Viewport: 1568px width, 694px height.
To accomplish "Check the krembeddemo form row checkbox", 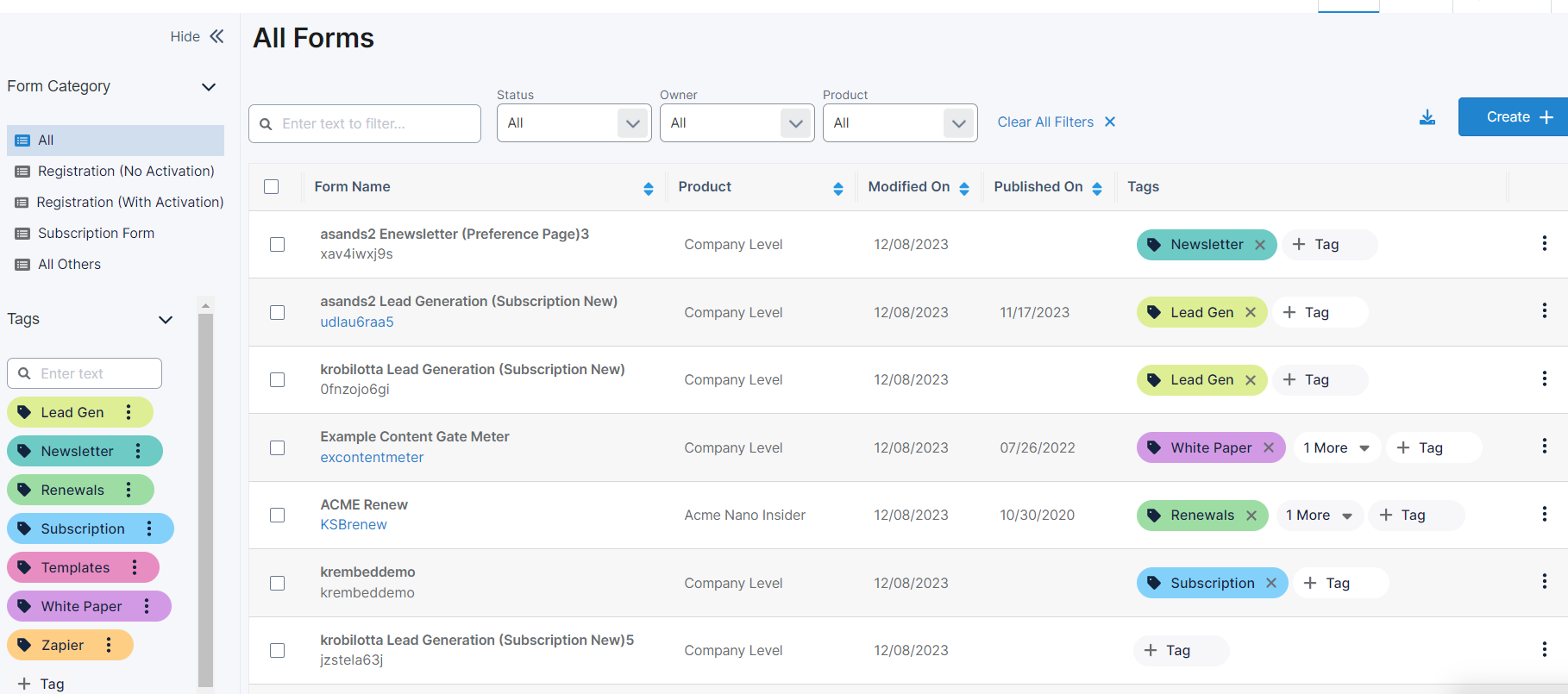I will [277, 583].
